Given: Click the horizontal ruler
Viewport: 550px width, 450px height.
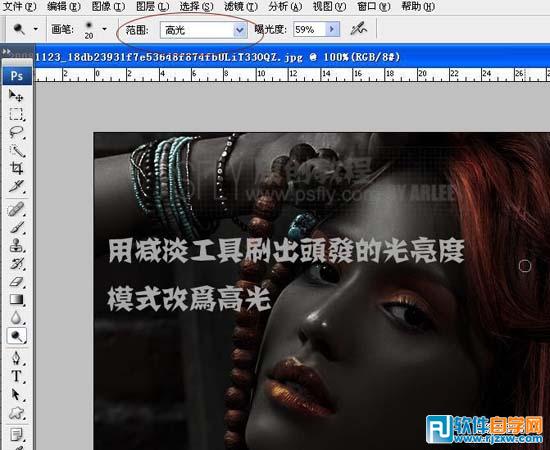Looking at the screenshot, I should [292, 74].
